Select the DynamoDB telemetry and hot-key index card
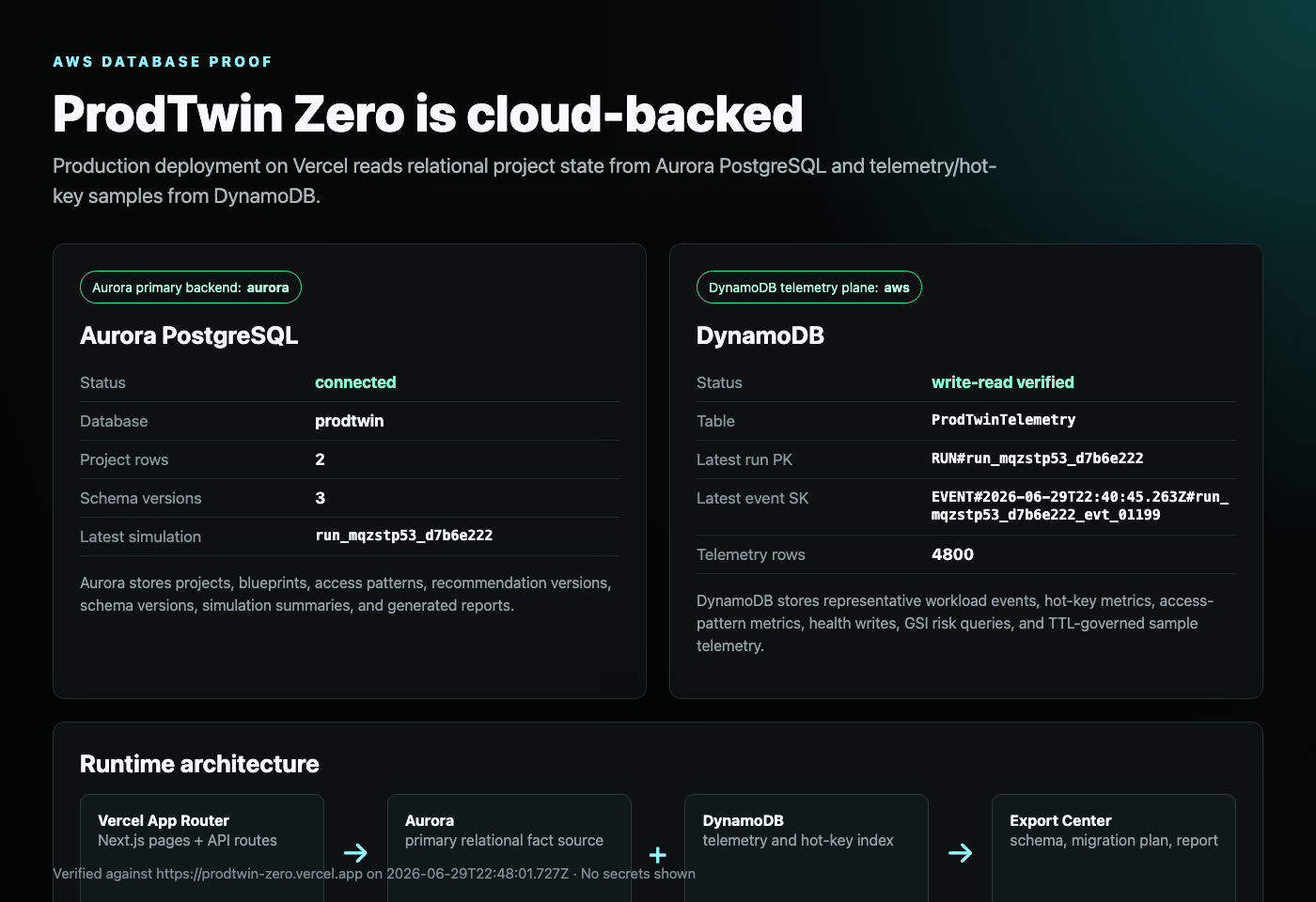Viewport: 1316px width, 902px height. [x=807, y=848]
